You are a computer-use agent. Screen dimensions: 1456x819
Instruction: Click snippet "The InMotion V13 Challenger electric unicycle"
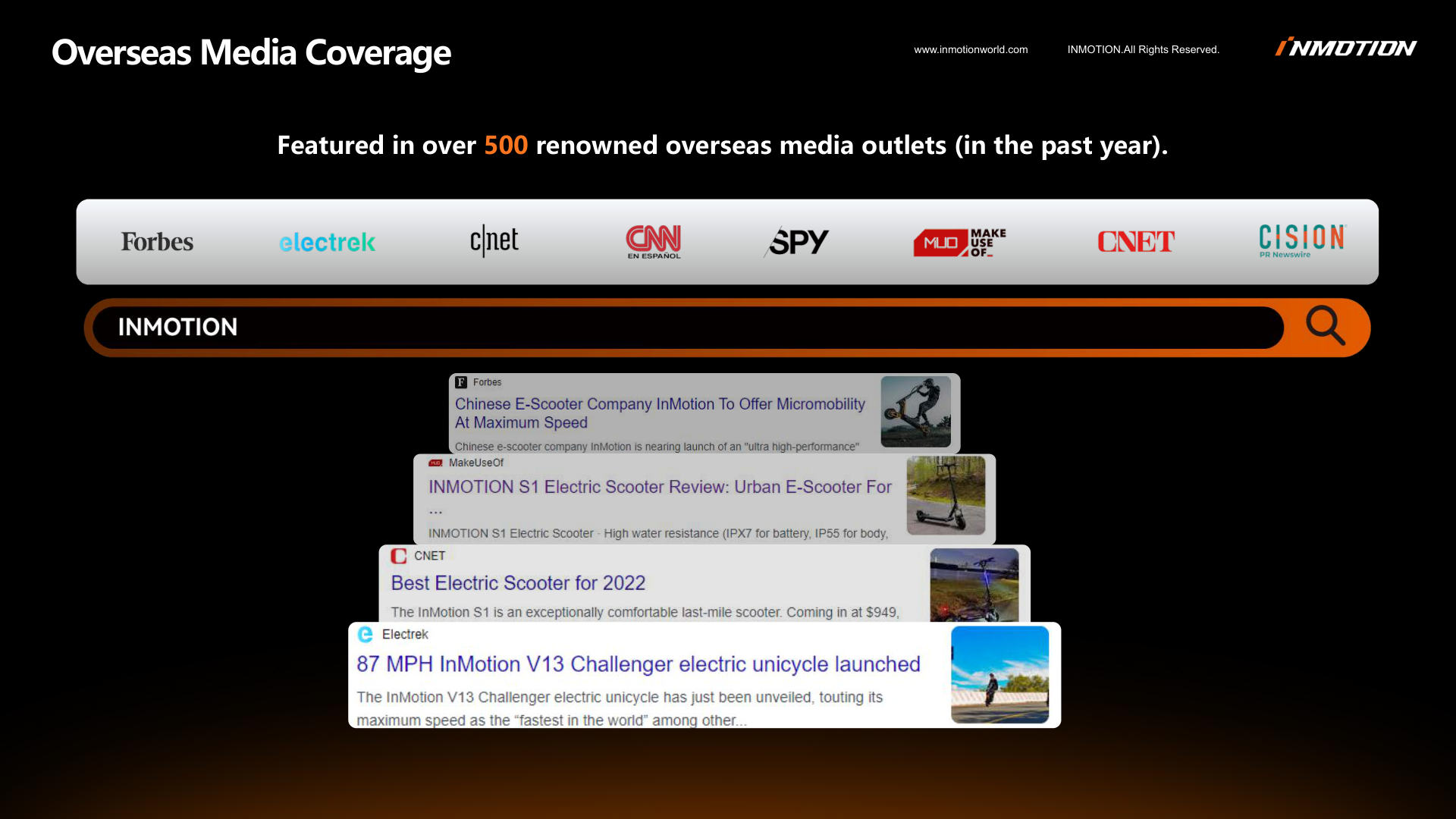pyautogui.click(x=508, y=697)
